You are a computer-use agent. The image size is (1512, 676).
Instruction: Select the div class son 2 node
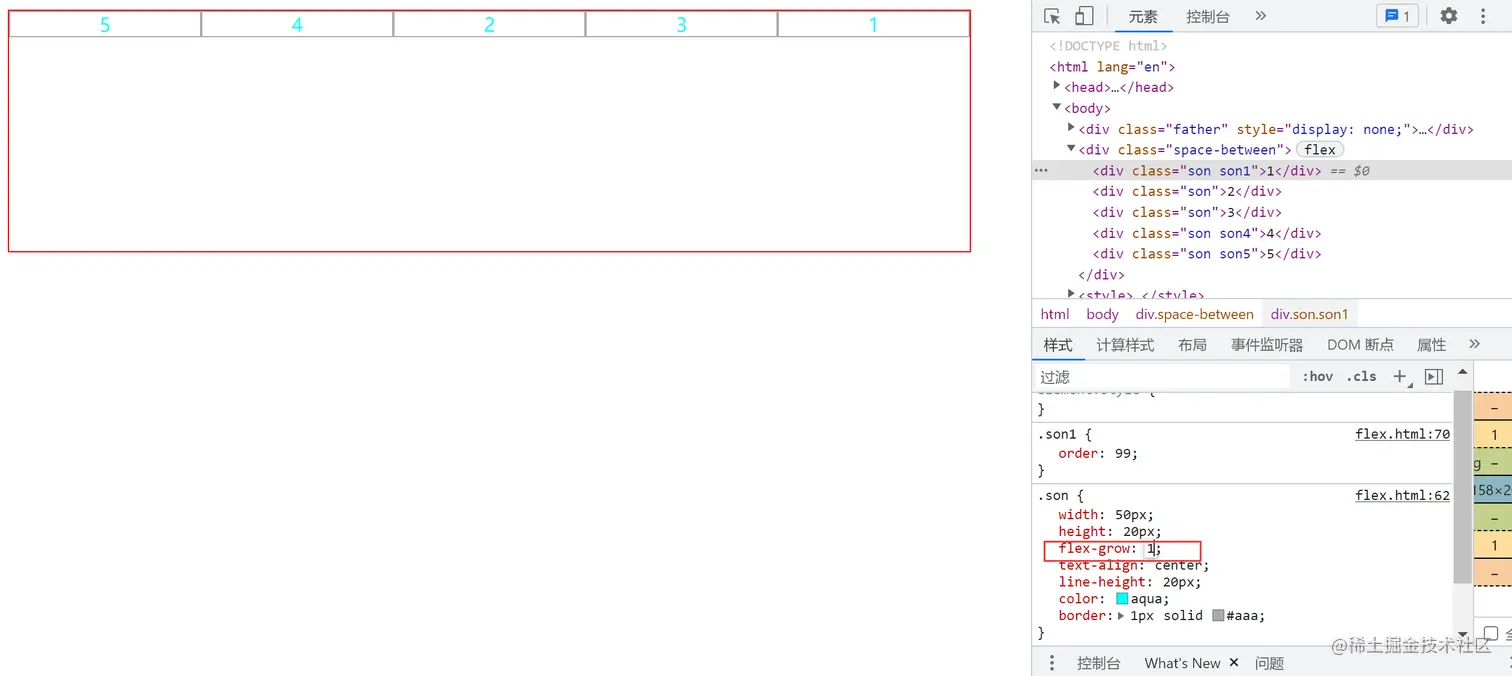(x=1187, y=191)
